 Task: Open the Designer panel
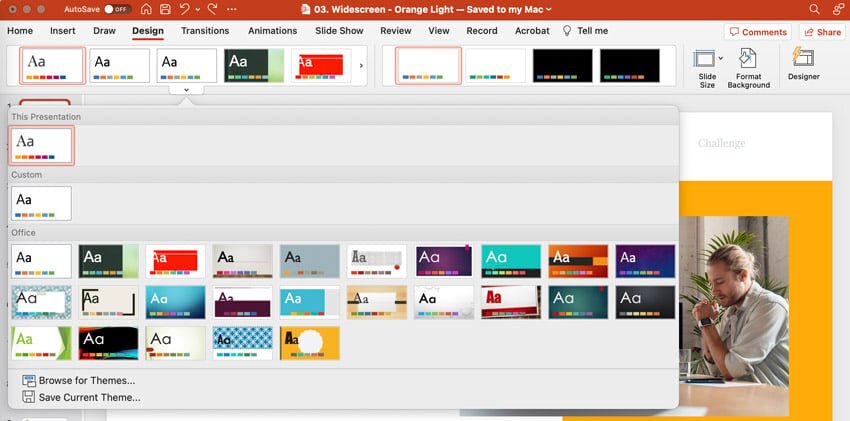click(803, 63)
